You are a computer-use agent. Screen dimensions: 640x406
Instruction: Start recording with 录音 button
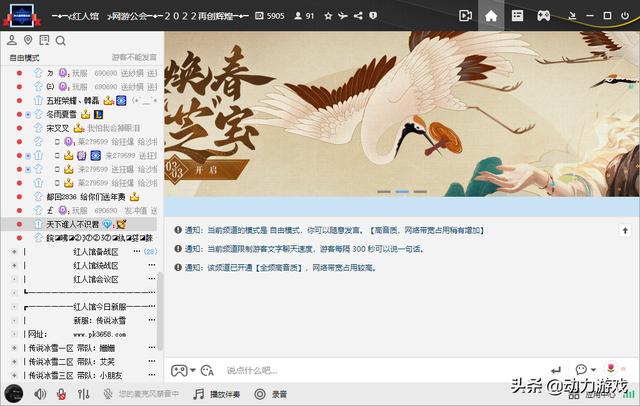click(271, 394)
